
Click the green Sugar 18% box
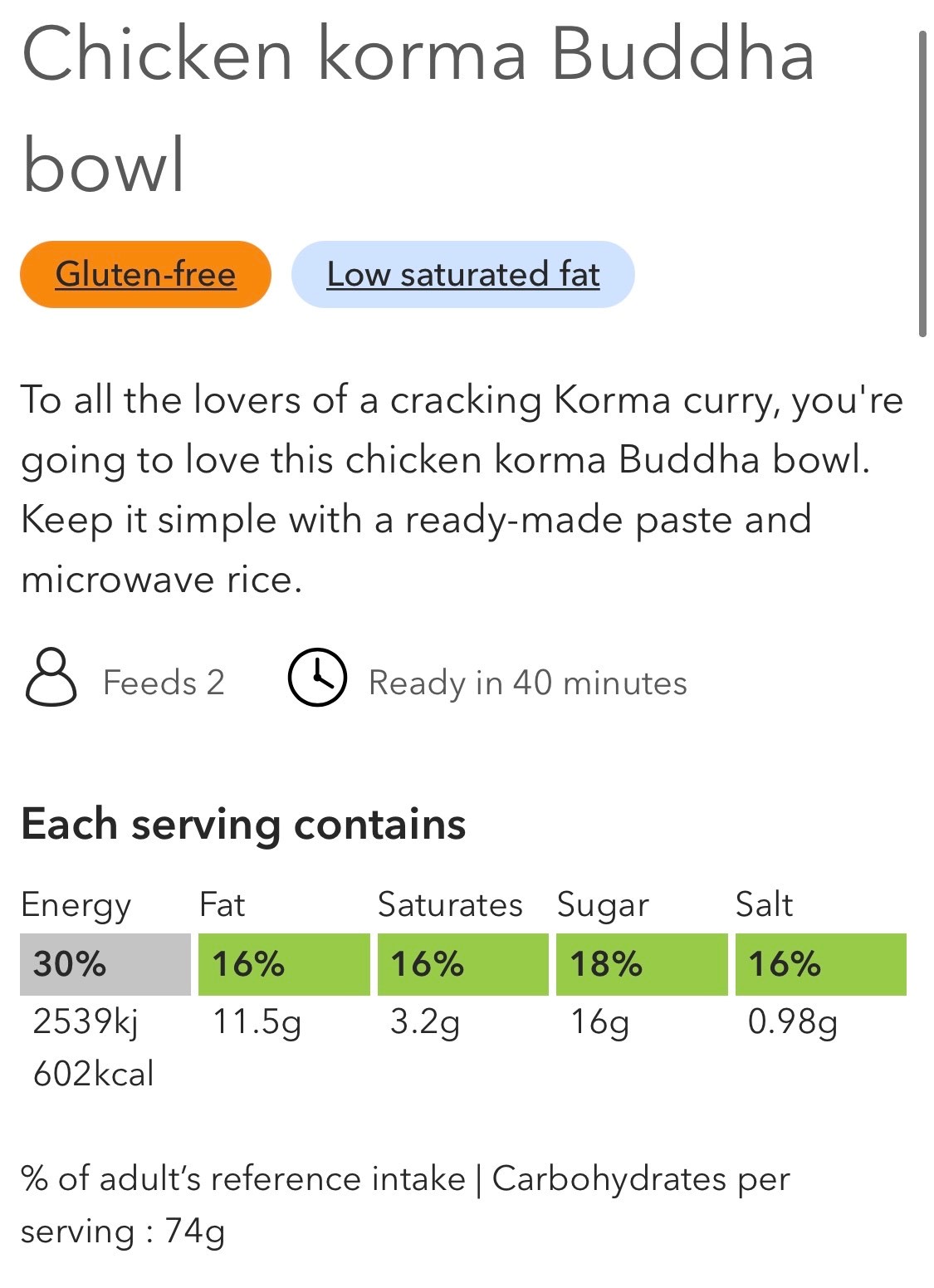pyautogui.click(x=642, y=964)
